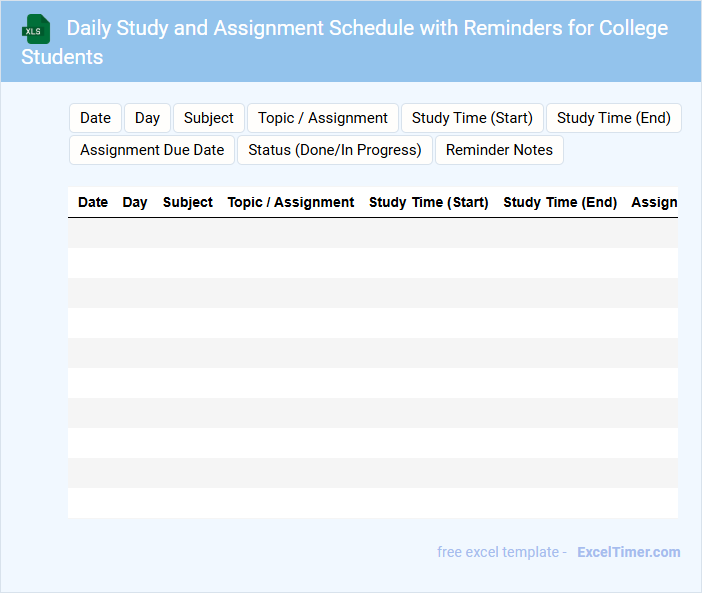Choose the Topic / Assignment tag
Viewport: 702px width, 593px height.
point(322,118)
